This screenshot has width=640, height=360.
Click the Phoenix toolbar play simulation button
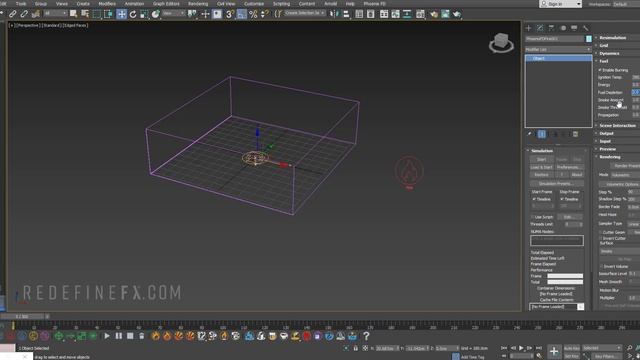pos(107,336)
